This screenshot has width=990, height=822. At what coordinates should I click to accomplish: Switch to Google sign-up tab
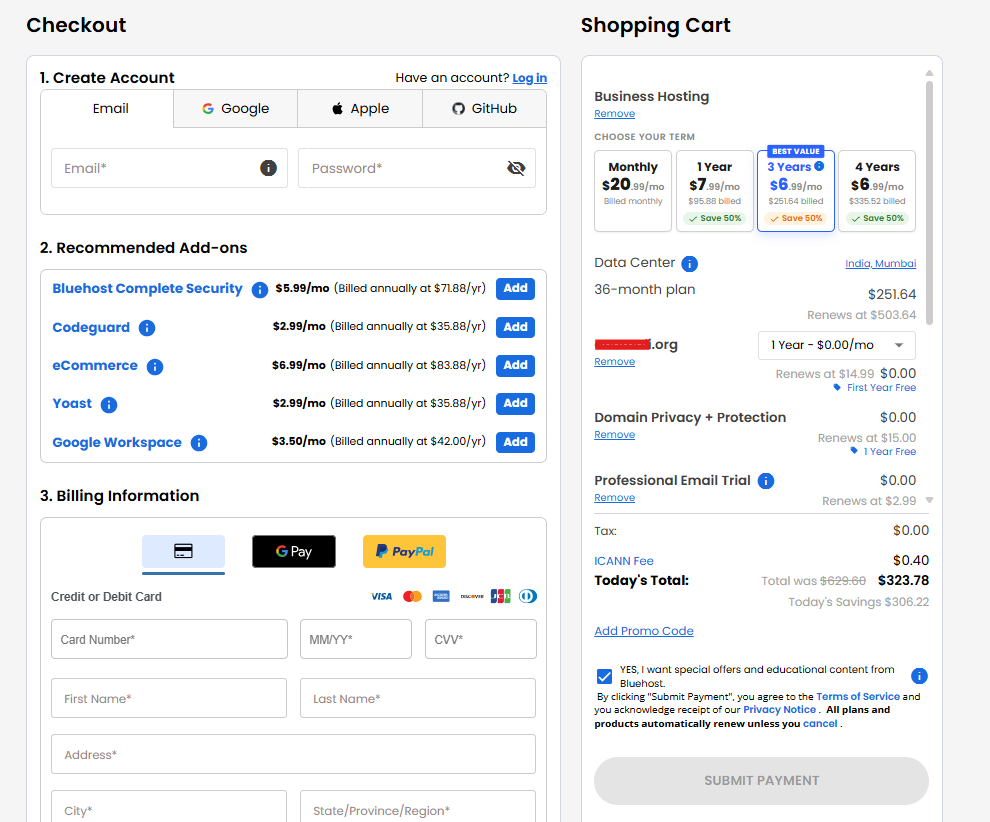point(236,109)
